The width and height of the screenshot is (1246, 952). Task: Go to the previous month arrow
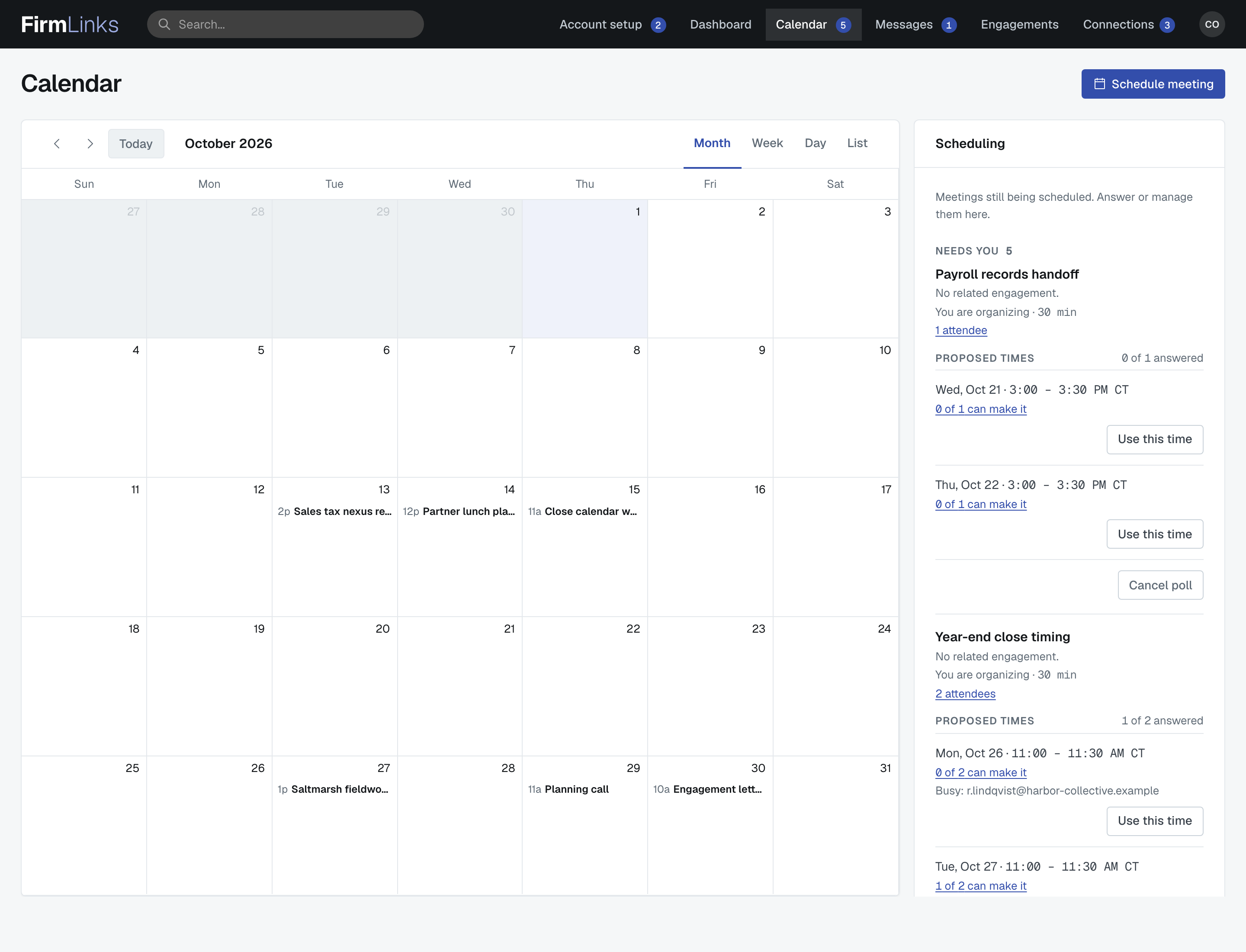pyautogui.click(x=57, y=143)
